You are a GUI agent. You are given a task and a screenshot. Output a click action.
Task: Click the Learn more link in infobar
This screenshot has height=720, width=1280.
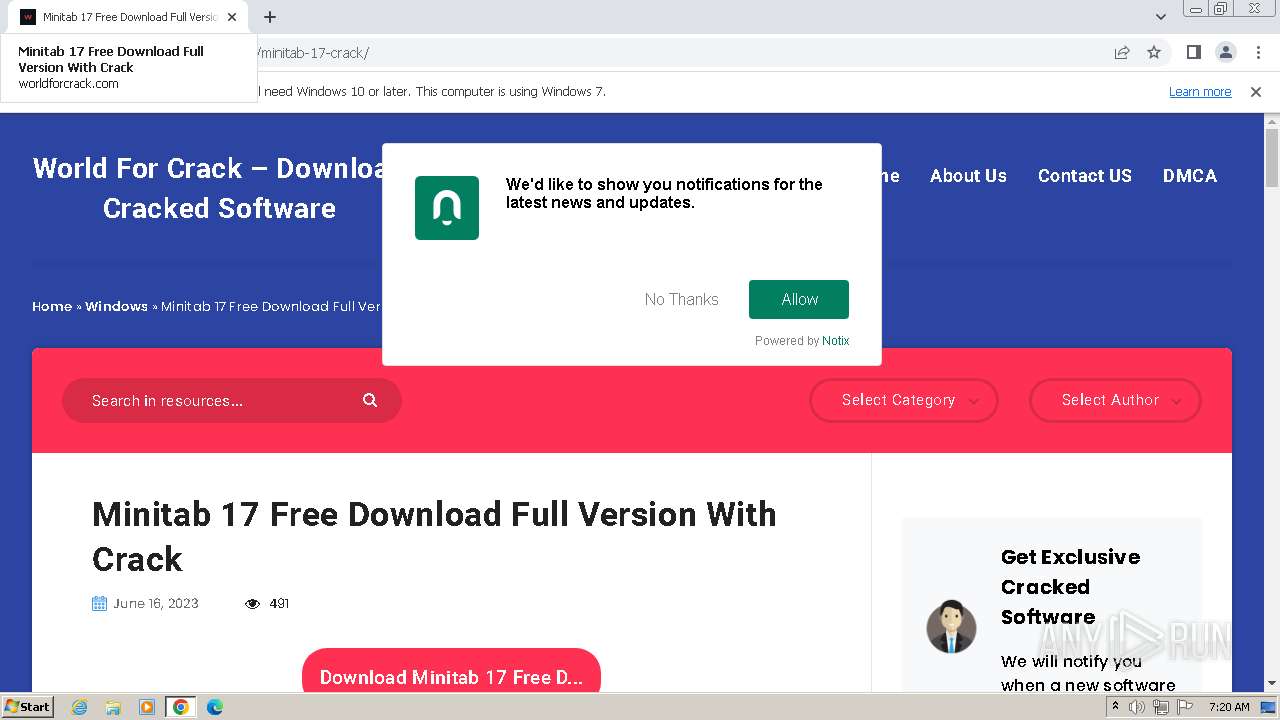click(x=1200, y=91)
